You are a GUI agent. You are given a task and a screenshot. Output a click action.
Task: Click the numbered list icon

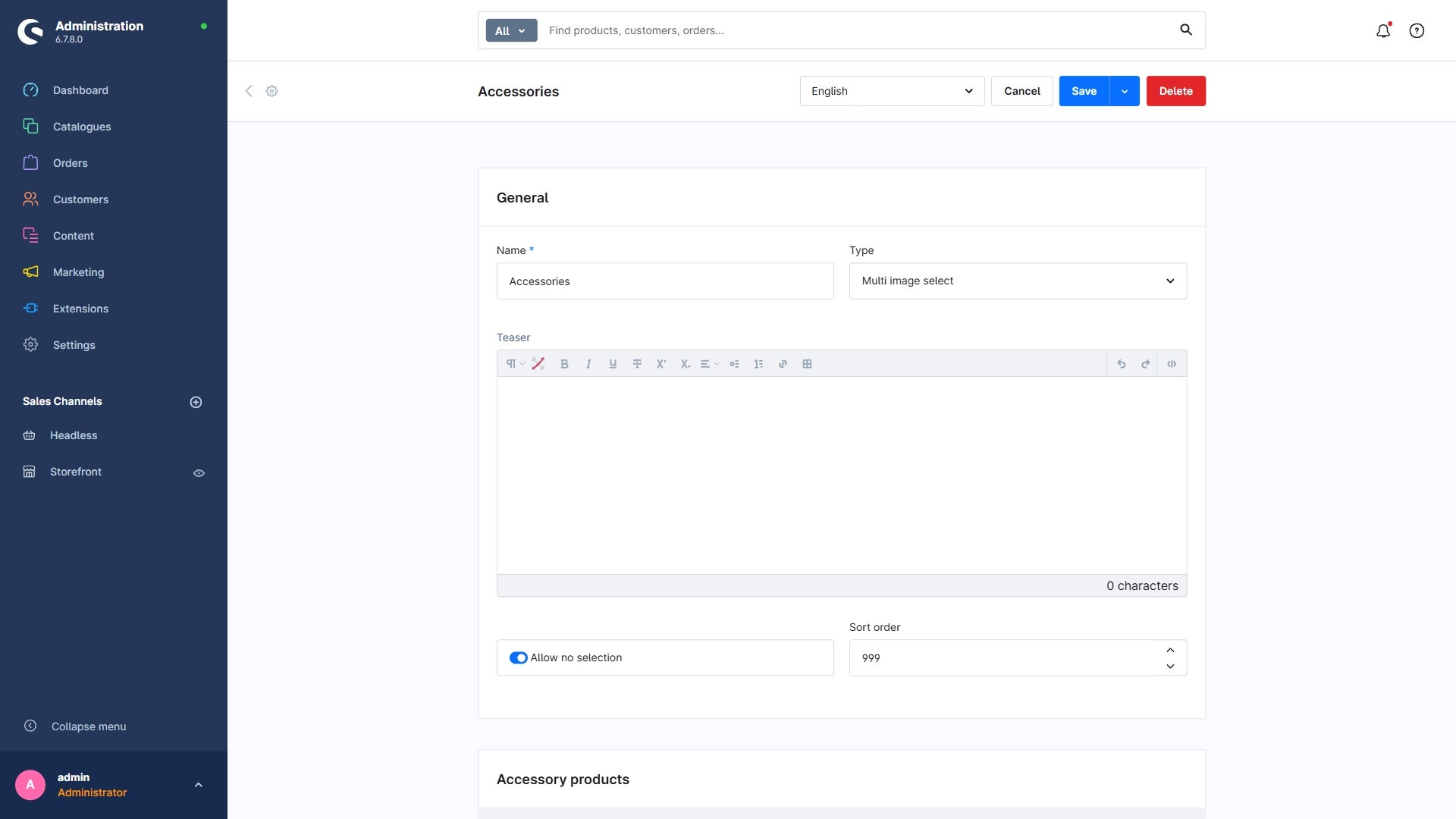(x=758, y=364)
